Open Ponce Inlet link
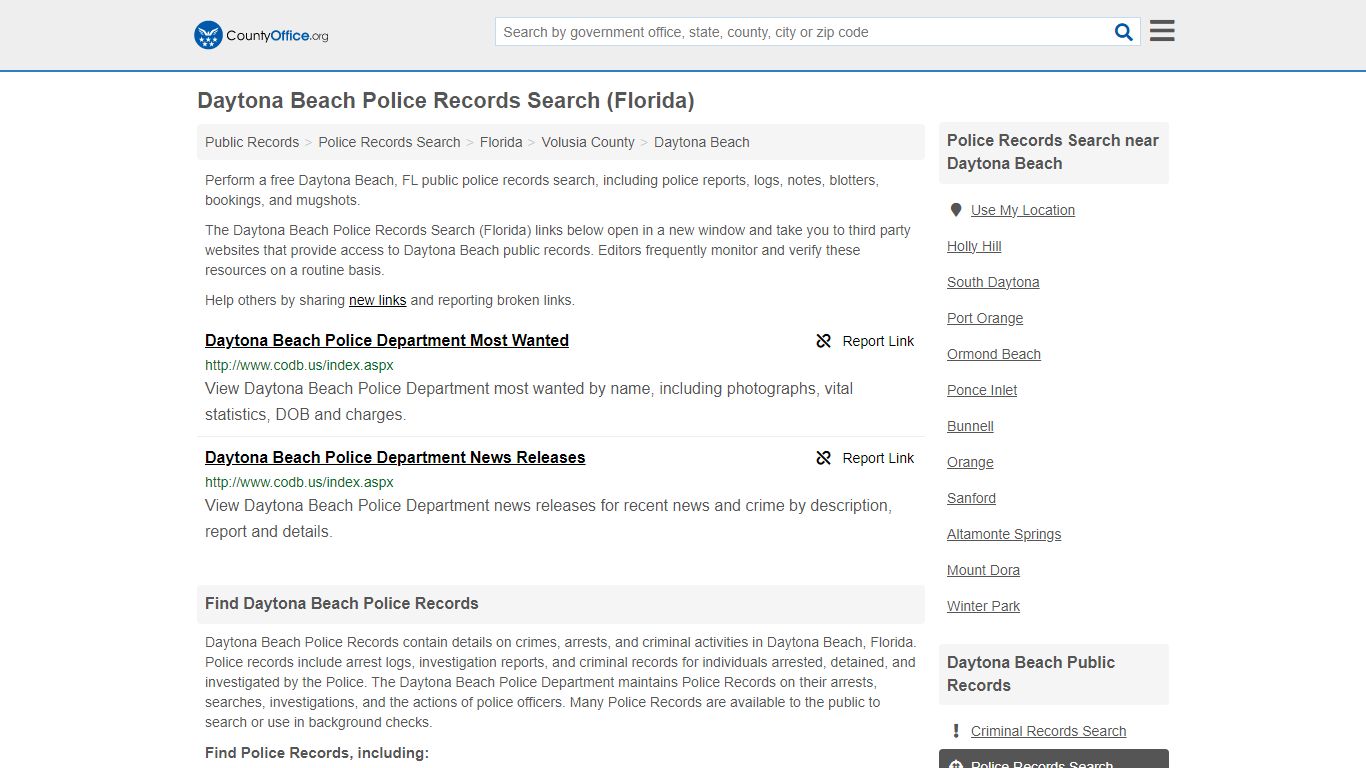Screen dimensions: 1366x768 click(982, 390)
